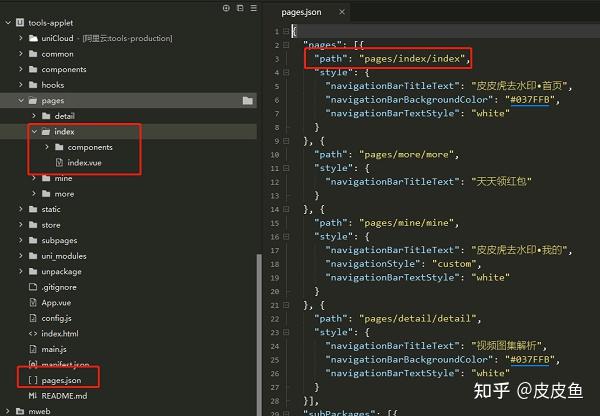Select the subpages folder

pos(59,240)
